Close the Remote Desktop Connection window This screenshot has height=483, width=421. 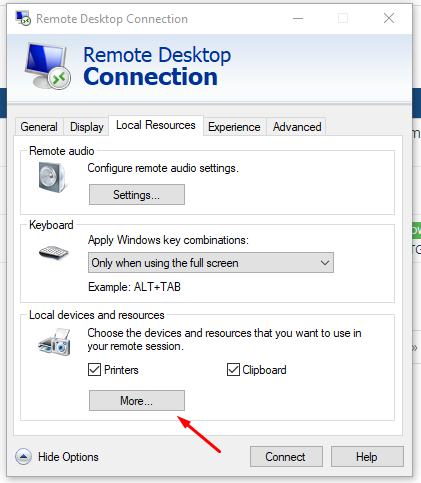click(x=389, y=18)
